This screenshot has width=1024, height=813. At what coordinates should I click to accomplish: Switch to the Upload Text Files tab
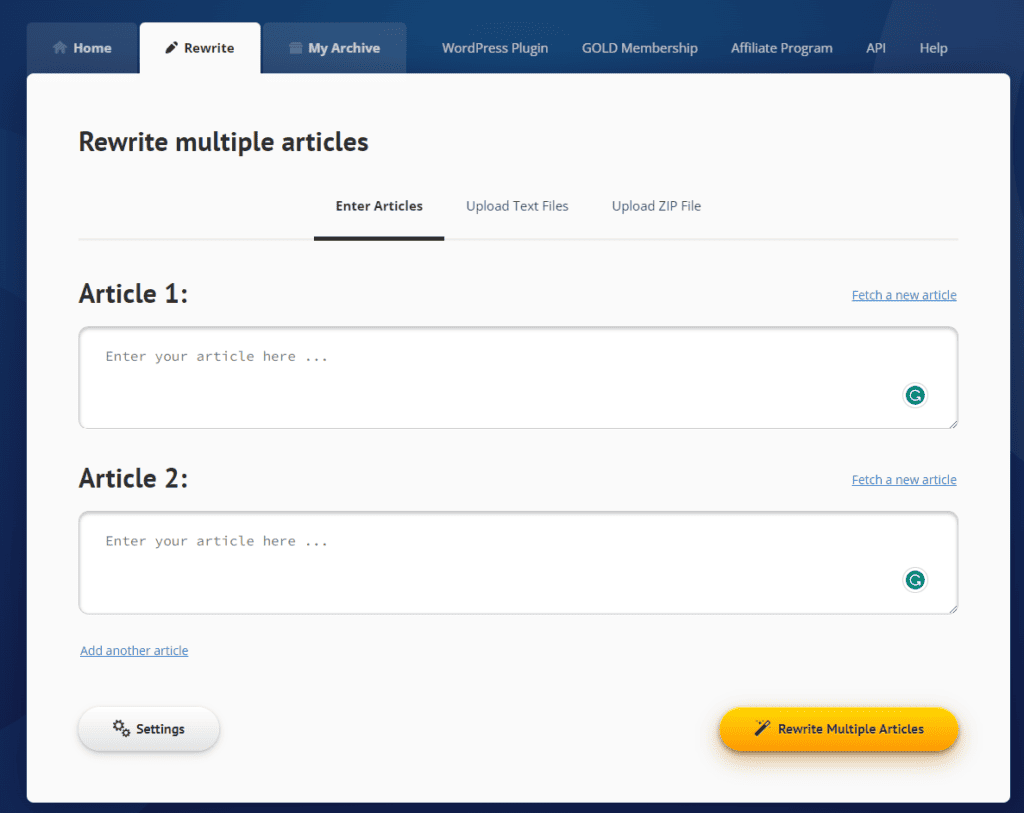tap(517, 206)
